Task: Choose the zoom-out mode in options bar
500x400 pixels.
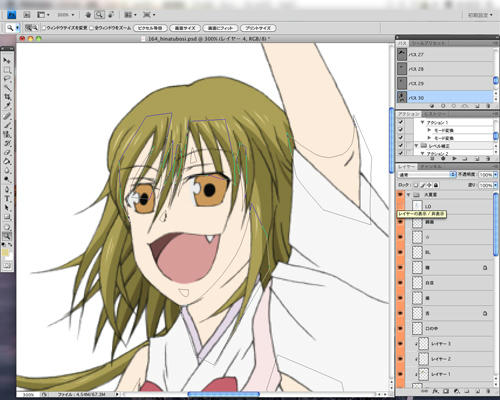Action: click(35, 28)
